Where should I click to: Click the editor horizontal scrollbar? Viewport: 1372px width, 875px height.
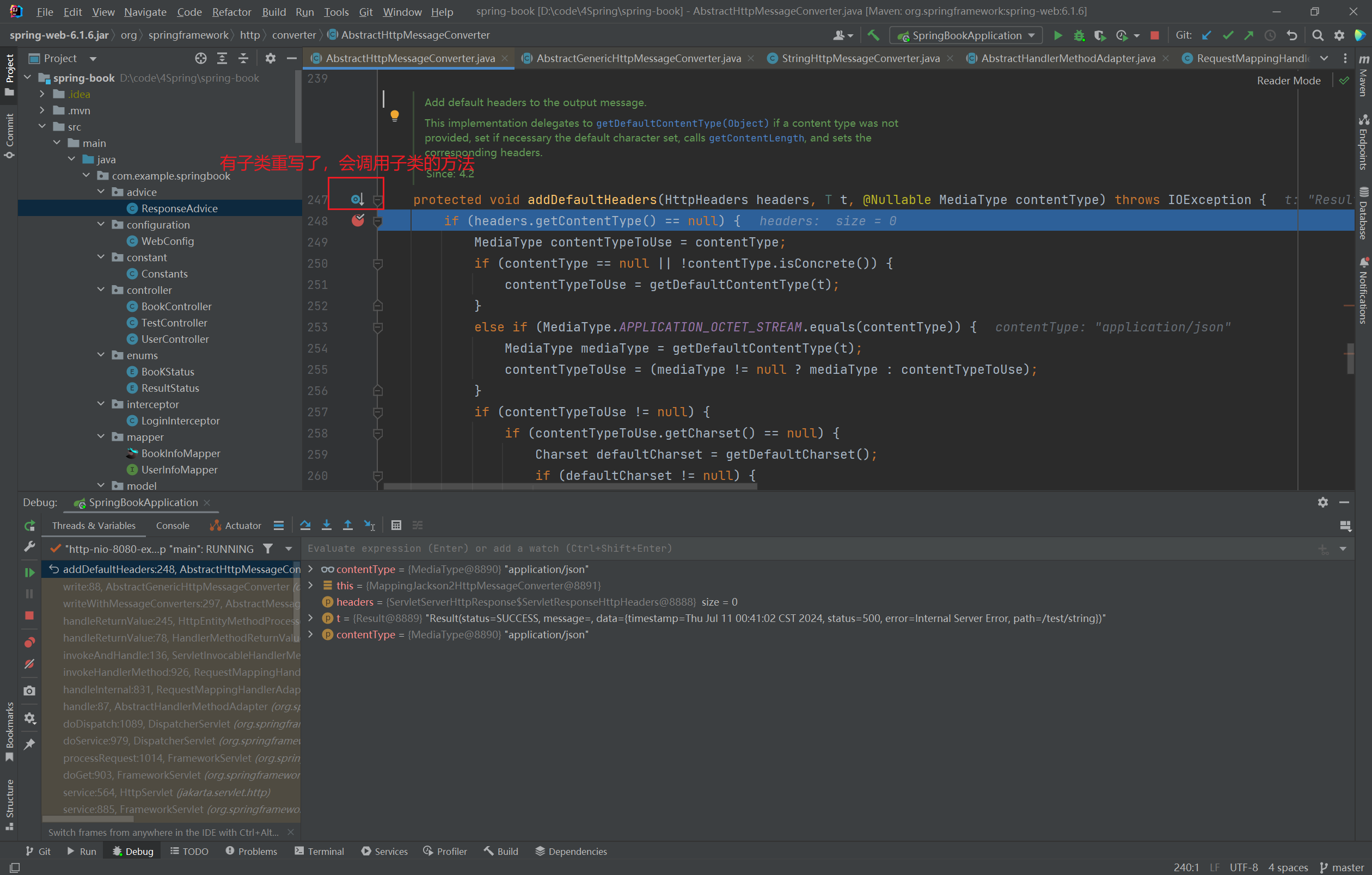point(570,486)
